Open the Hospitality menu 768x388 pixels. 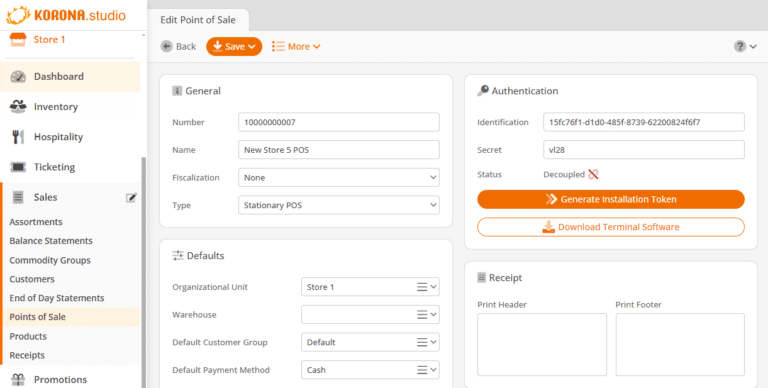pyautogui.click(x=71, y=137)
